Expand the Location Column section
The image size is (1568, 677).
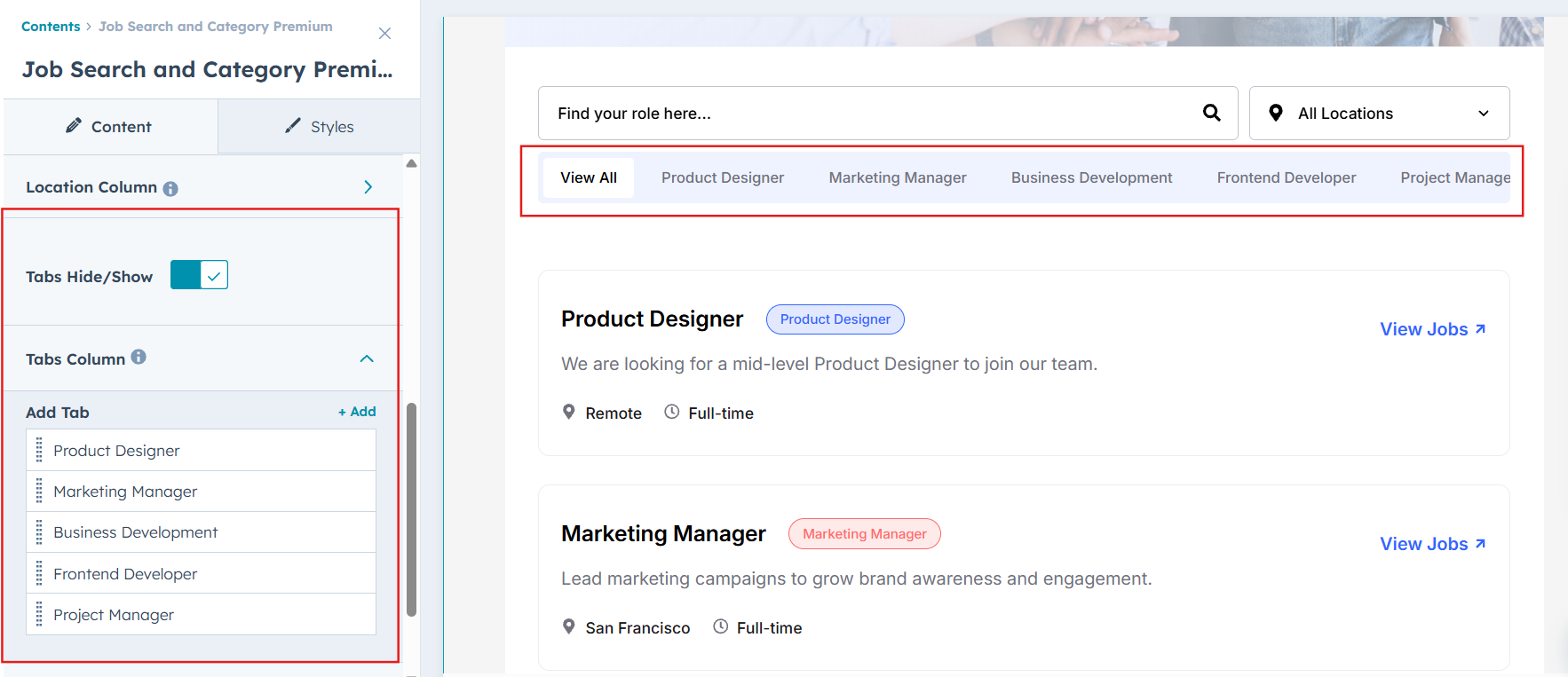click(x=368, y=187)
